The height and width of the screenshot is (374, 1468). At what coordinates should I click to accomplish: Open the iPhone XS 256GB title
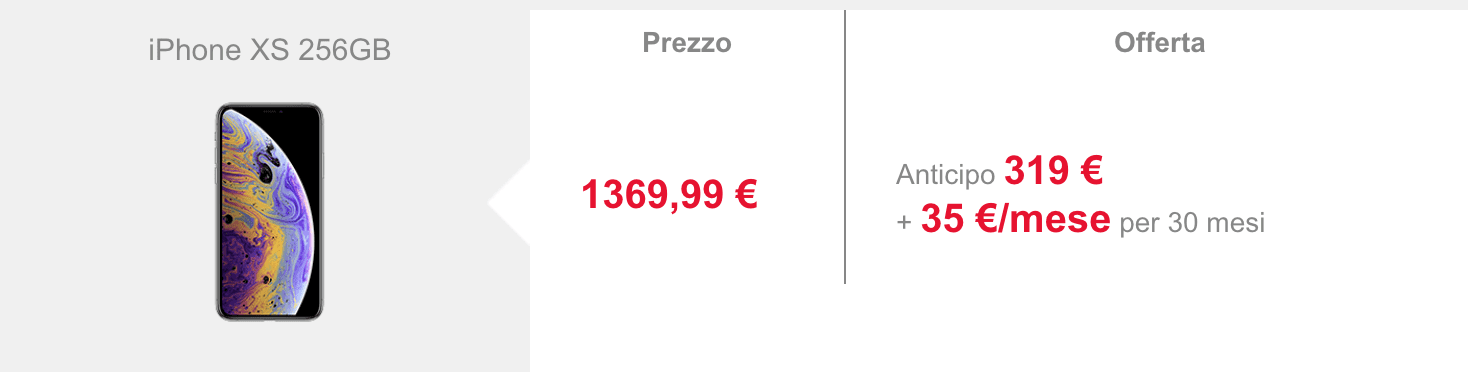270,49
